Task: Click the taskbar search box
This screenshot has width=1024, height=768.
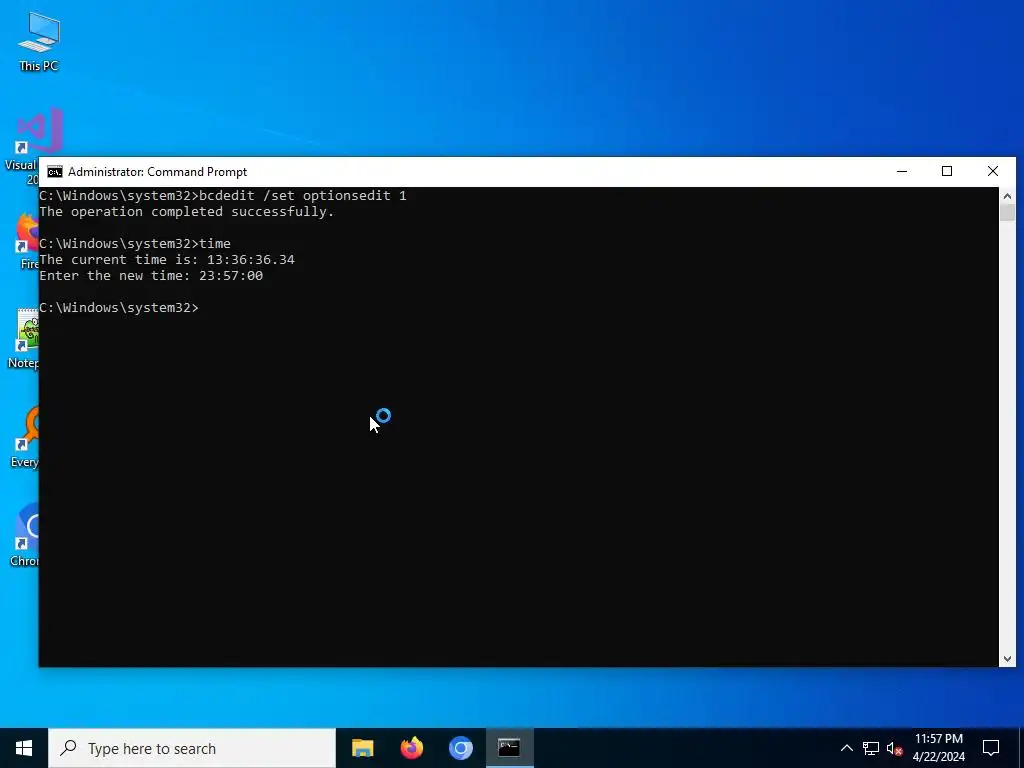Action: pos(192,748)
